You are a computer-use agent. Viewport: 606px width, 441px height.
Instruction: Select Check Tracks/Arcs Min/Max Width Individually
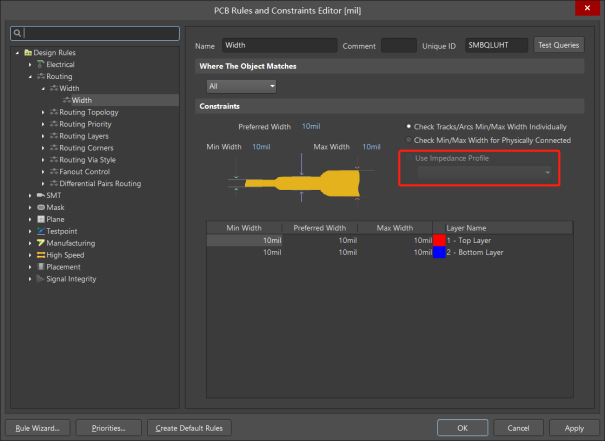click(409, 127)
